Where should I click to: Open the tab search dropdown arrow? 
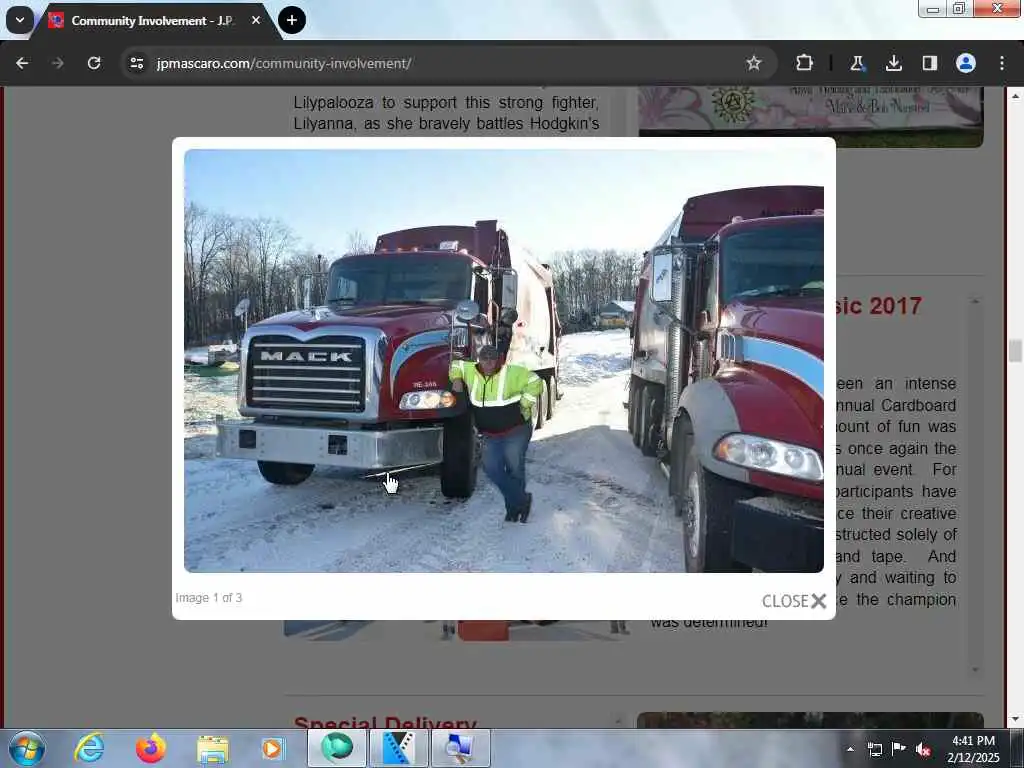point(20,20)
